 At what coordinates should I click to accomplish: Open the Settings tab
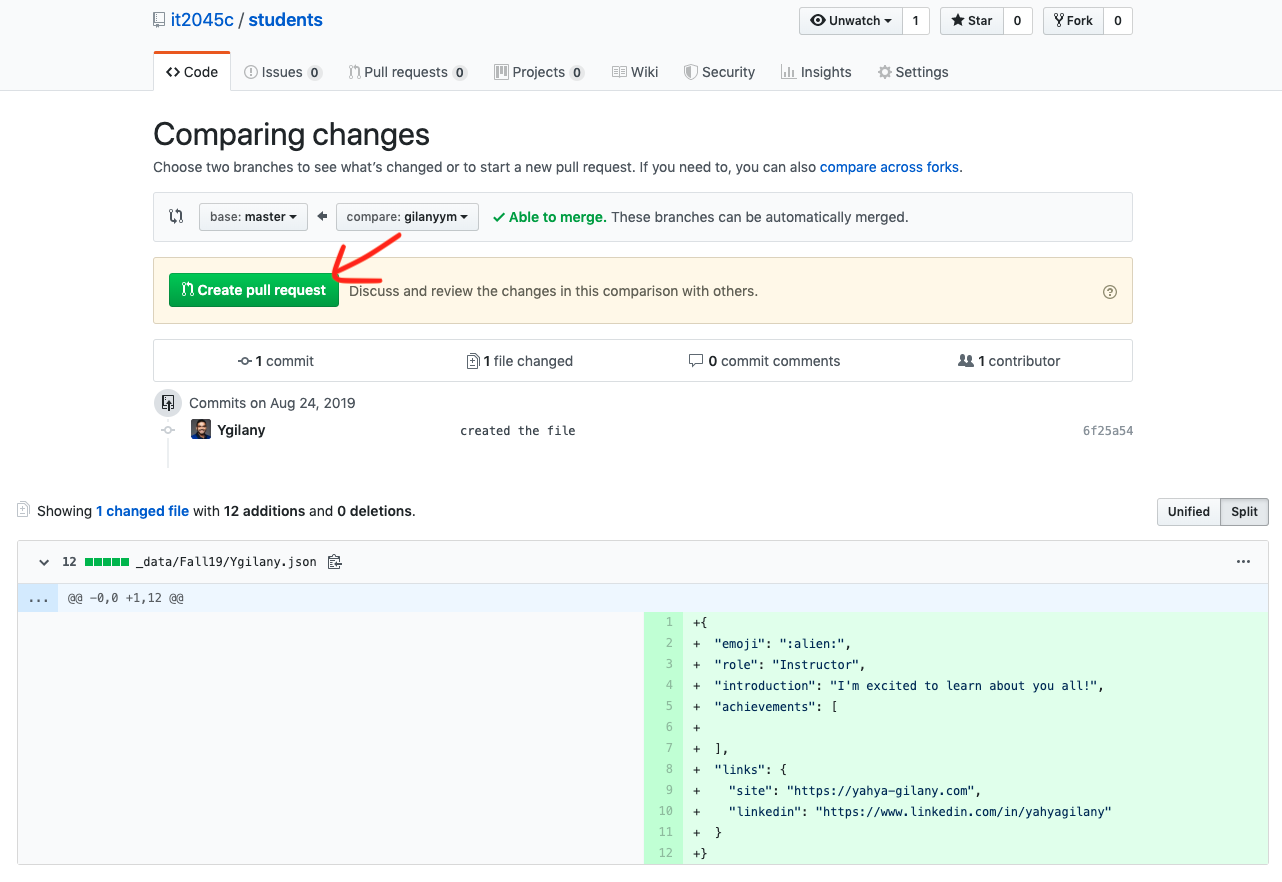pos(913,72)
